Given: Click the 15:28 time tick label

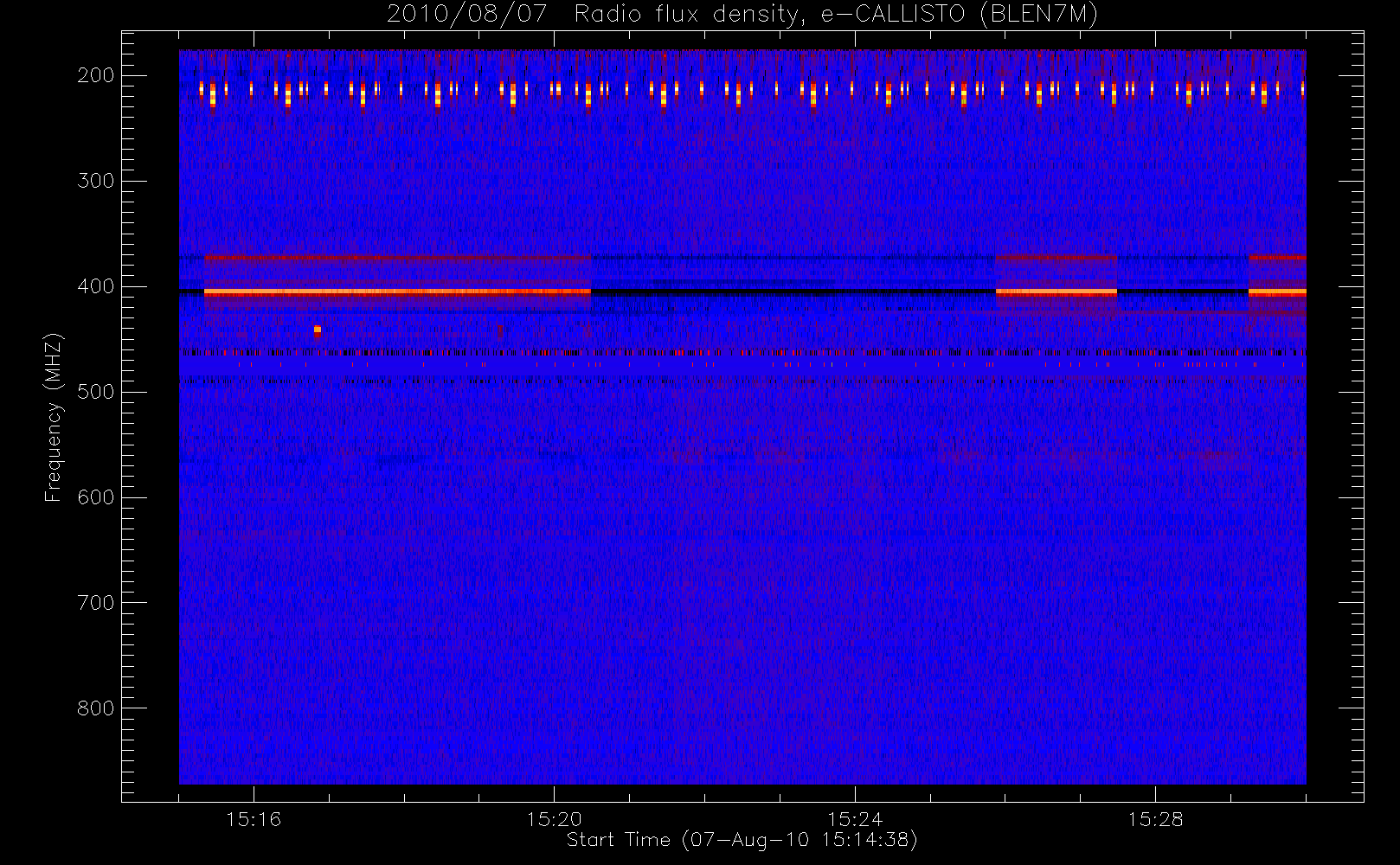Looking at the screenshot, I should 1155,819.
